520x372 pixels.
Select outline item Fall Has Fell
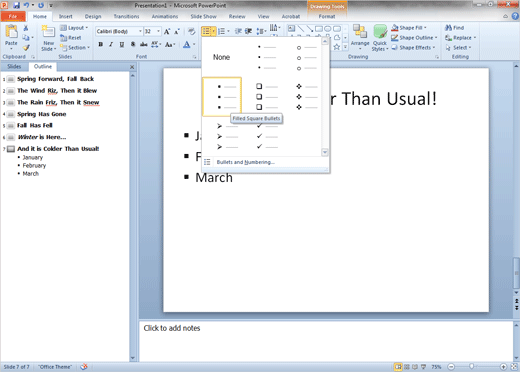click(35, 125)
